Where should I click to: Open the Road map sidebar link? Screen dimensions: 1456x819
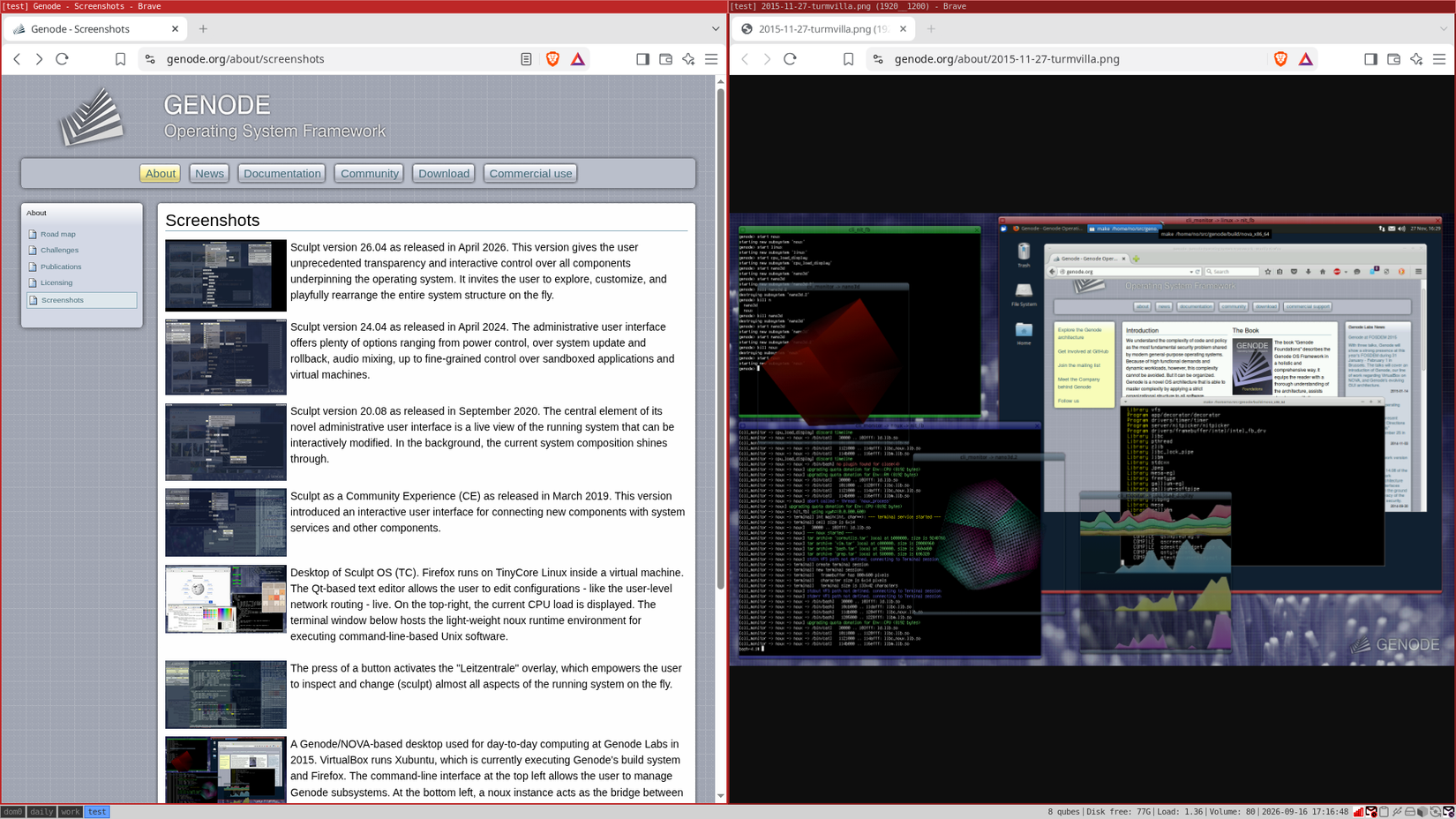(x=57, y=234)
